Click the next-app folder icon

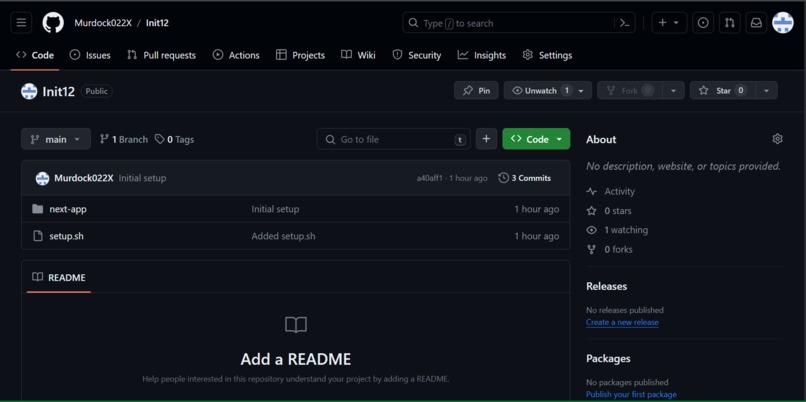[38, 209]
